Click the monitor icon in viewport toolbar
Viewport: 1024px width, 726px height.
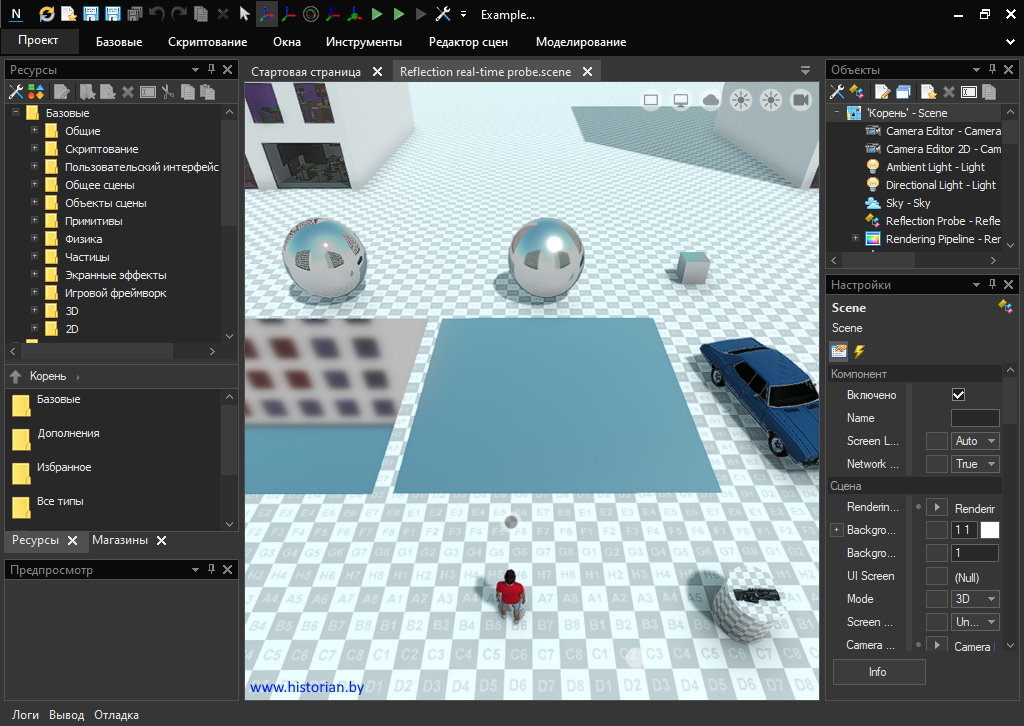(x=681, y=100)
